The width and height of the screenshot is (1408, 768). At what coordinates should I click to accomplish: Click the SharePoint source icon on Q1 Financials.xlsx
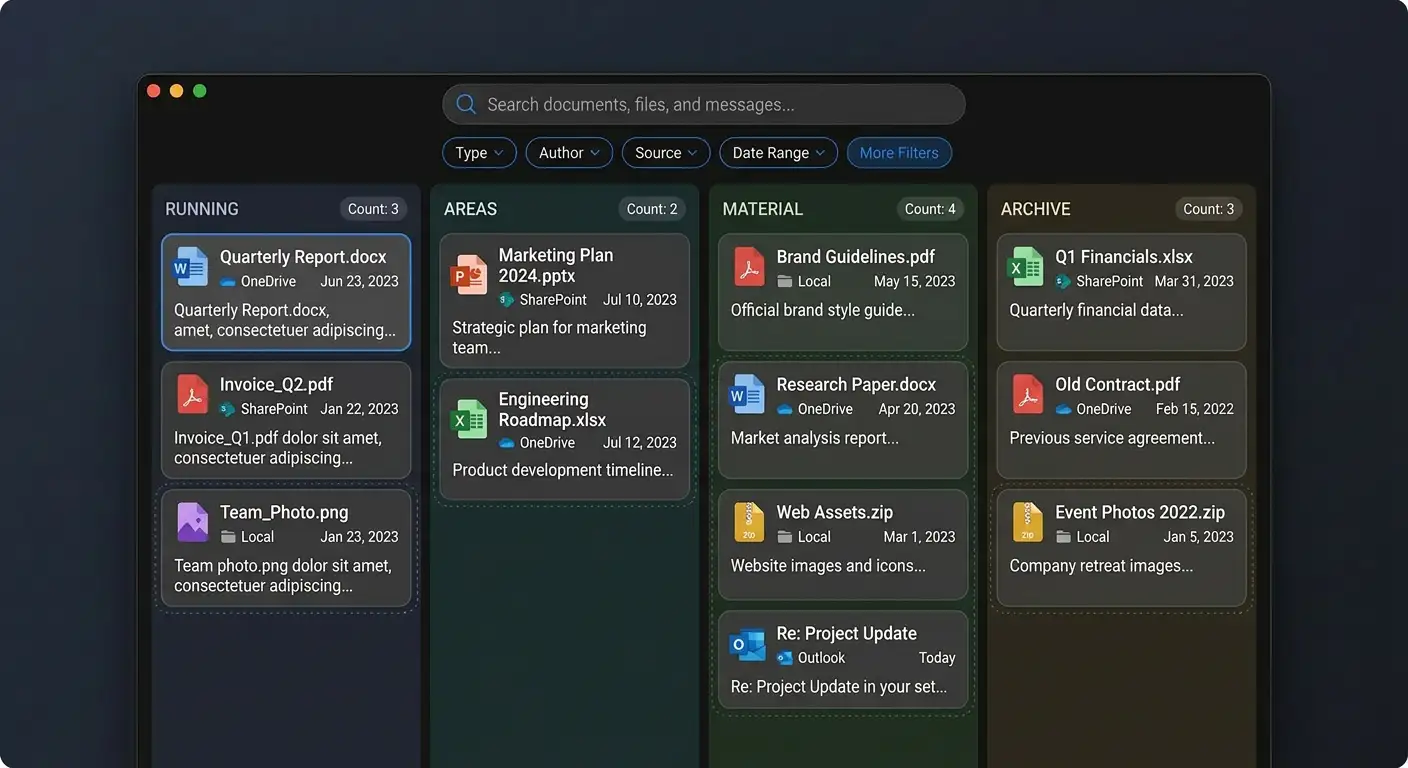point(1064,282)
